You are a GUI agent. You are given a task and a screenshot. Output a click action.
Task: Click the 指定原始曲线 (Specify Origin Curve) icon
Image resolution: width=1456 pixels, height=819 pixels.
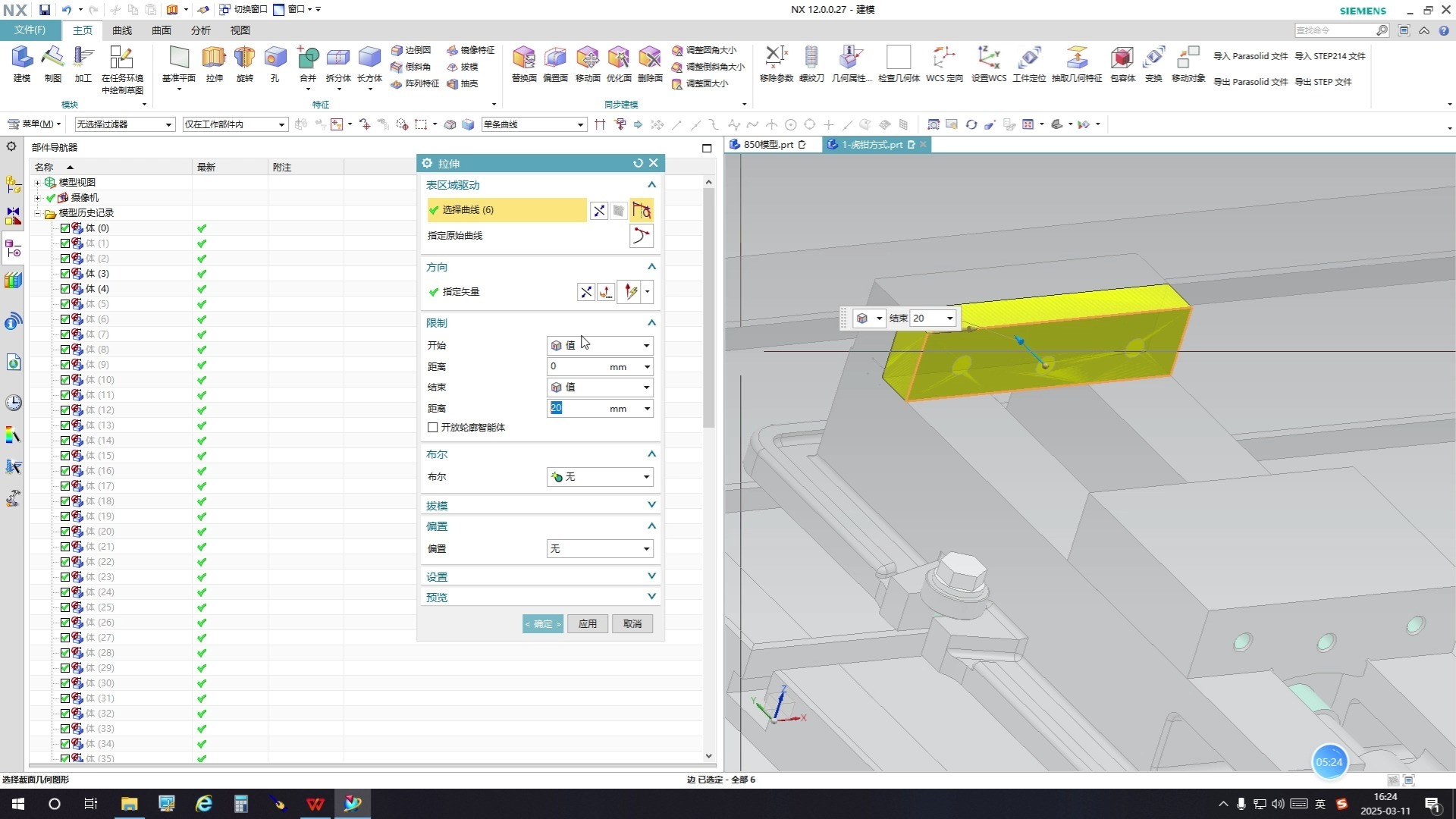[641, 236]
